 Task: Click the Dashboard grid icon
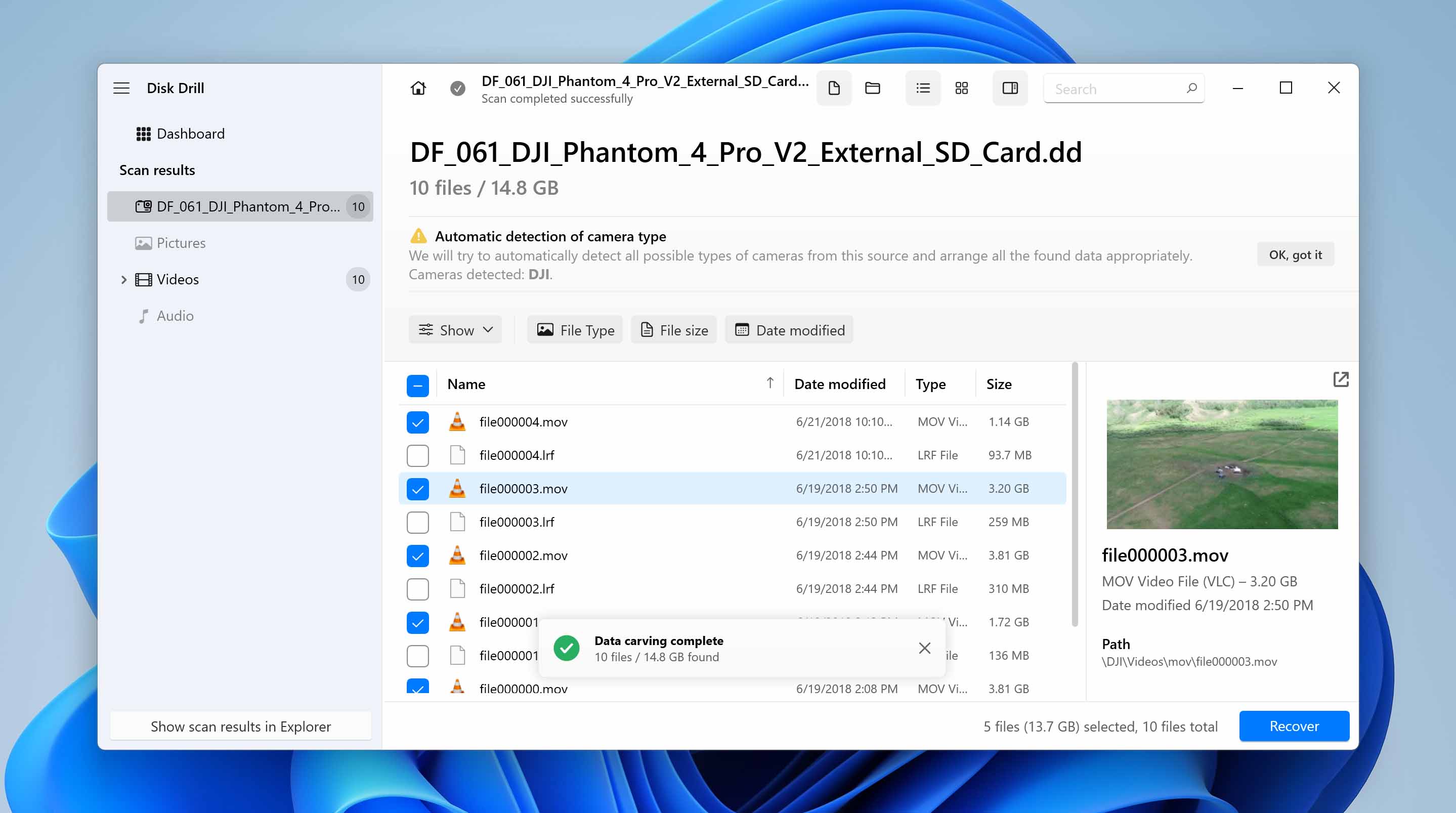coord(143,134)
